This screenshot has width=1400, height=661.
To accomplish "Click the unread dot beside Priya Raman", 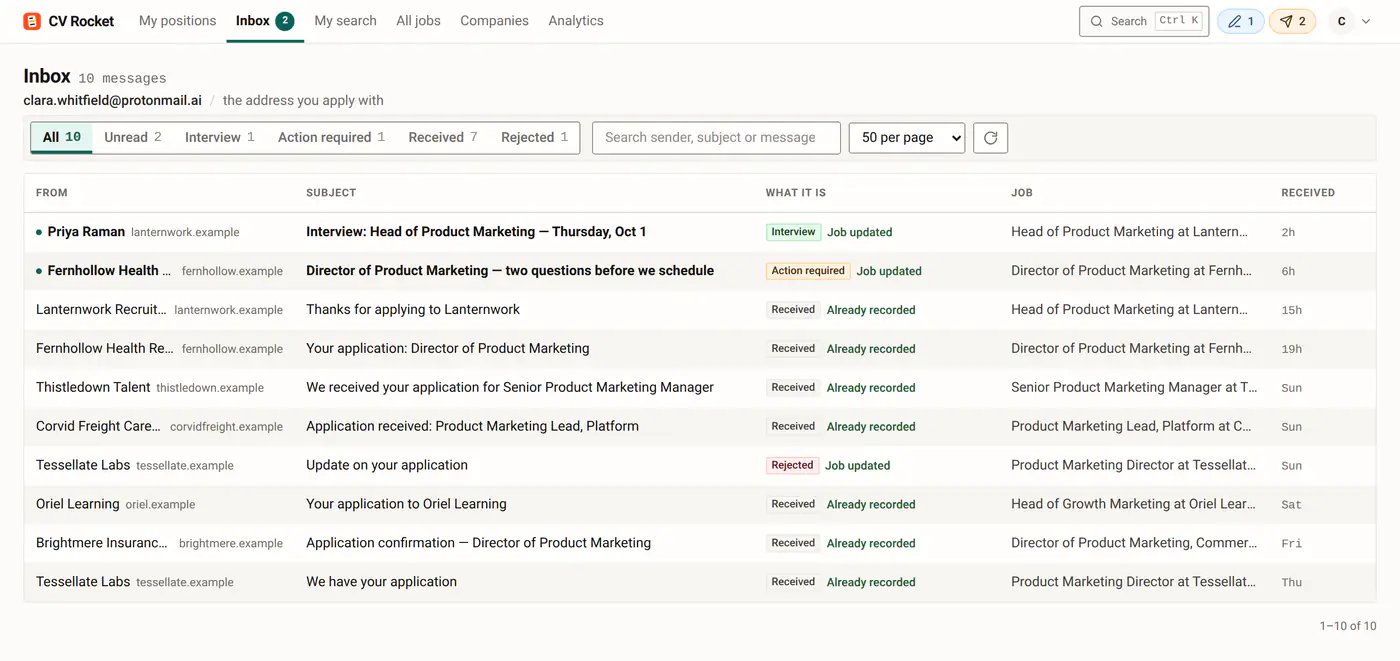I will [x=39, y=232].
